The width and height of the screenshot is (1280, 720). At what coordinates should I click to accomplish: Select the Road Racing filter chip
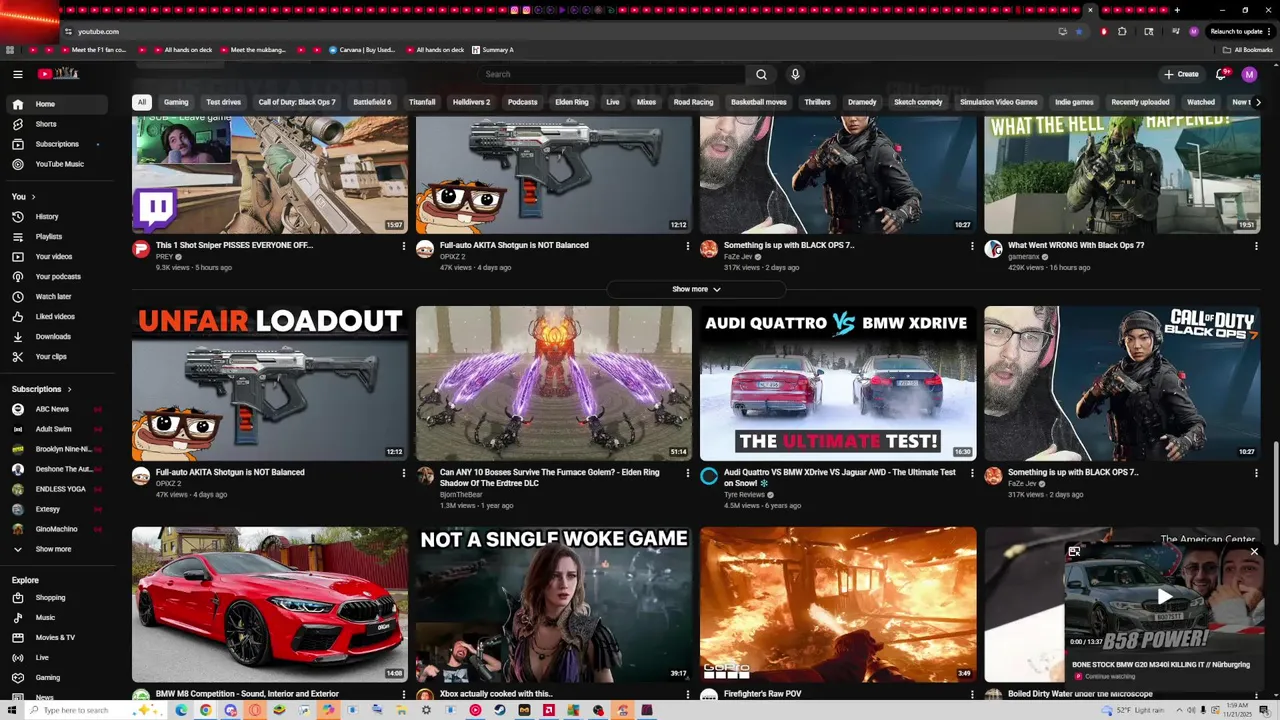point(693,102)
